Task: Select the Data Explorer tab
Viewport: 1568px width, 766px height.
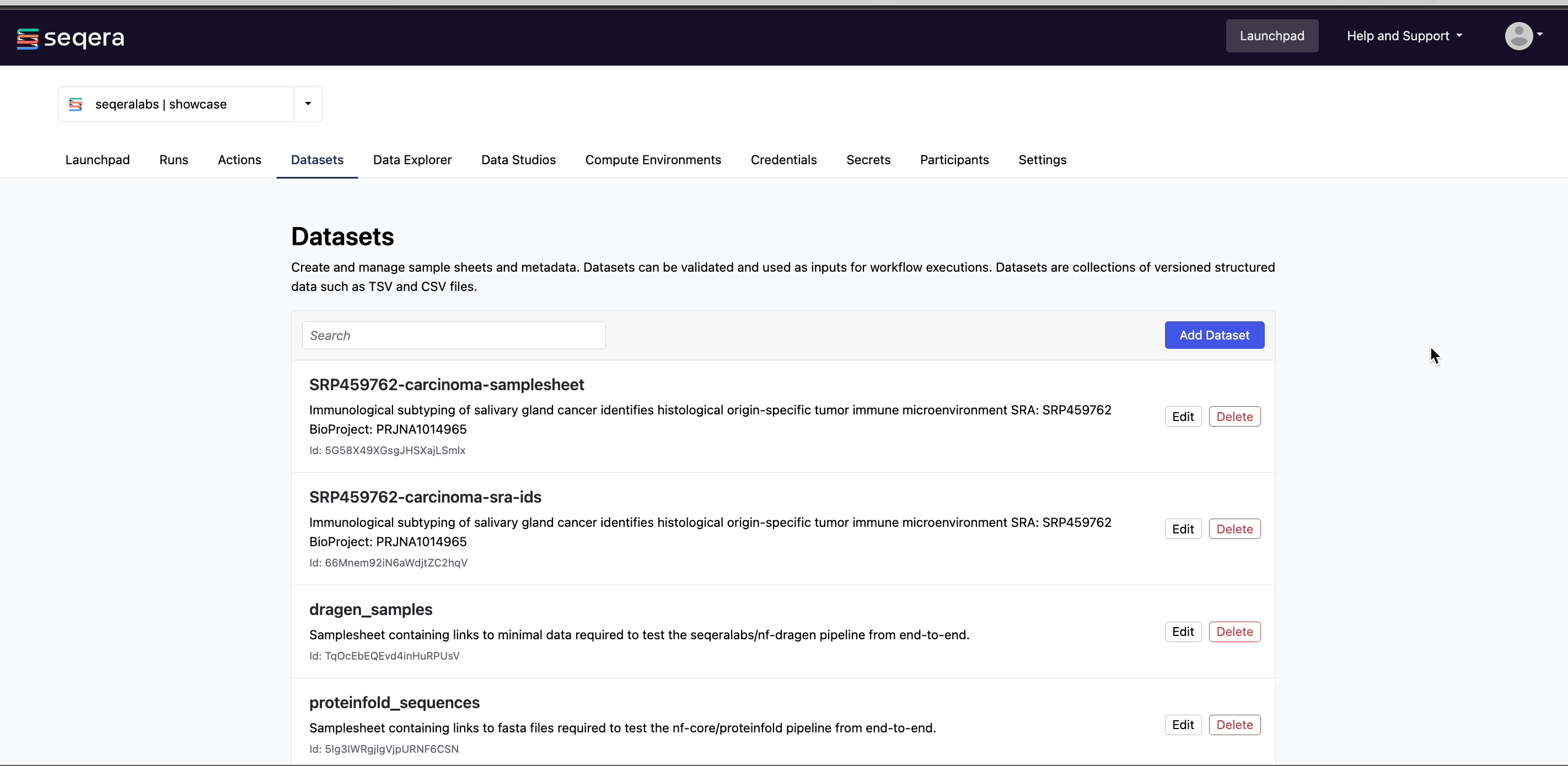Action: [413, 159]
